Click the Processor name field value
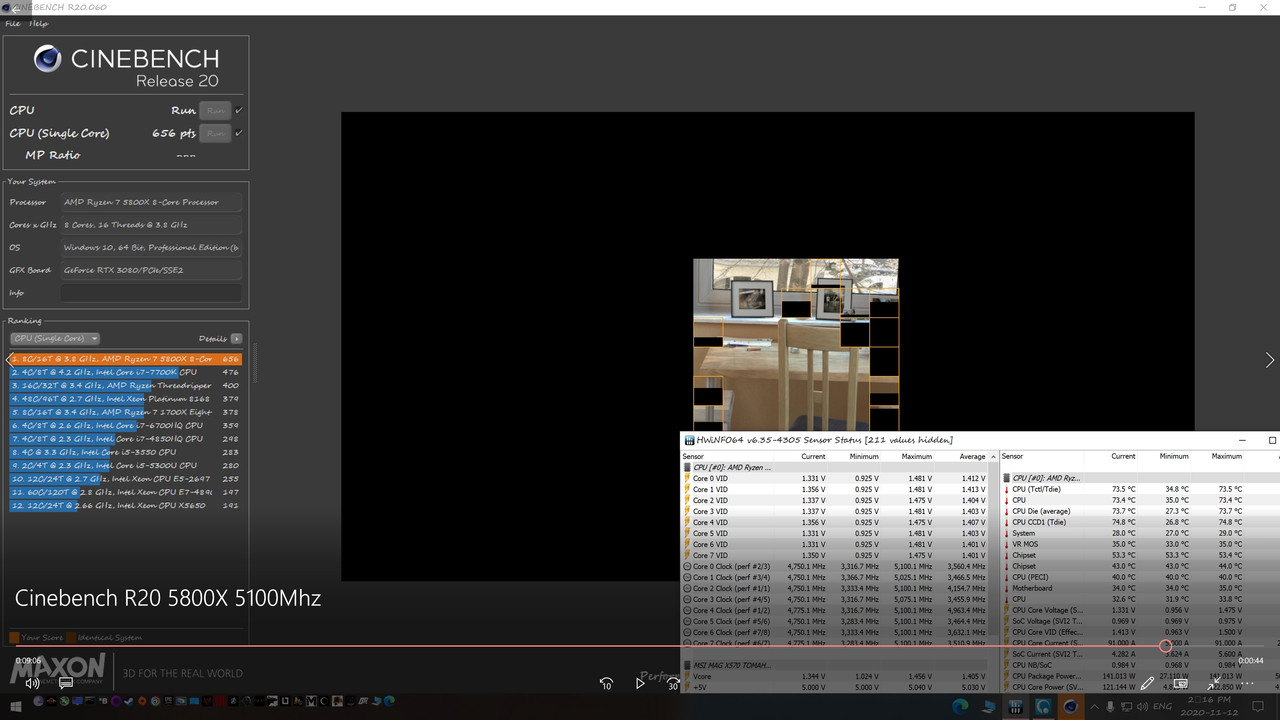 tap(151, 202)
